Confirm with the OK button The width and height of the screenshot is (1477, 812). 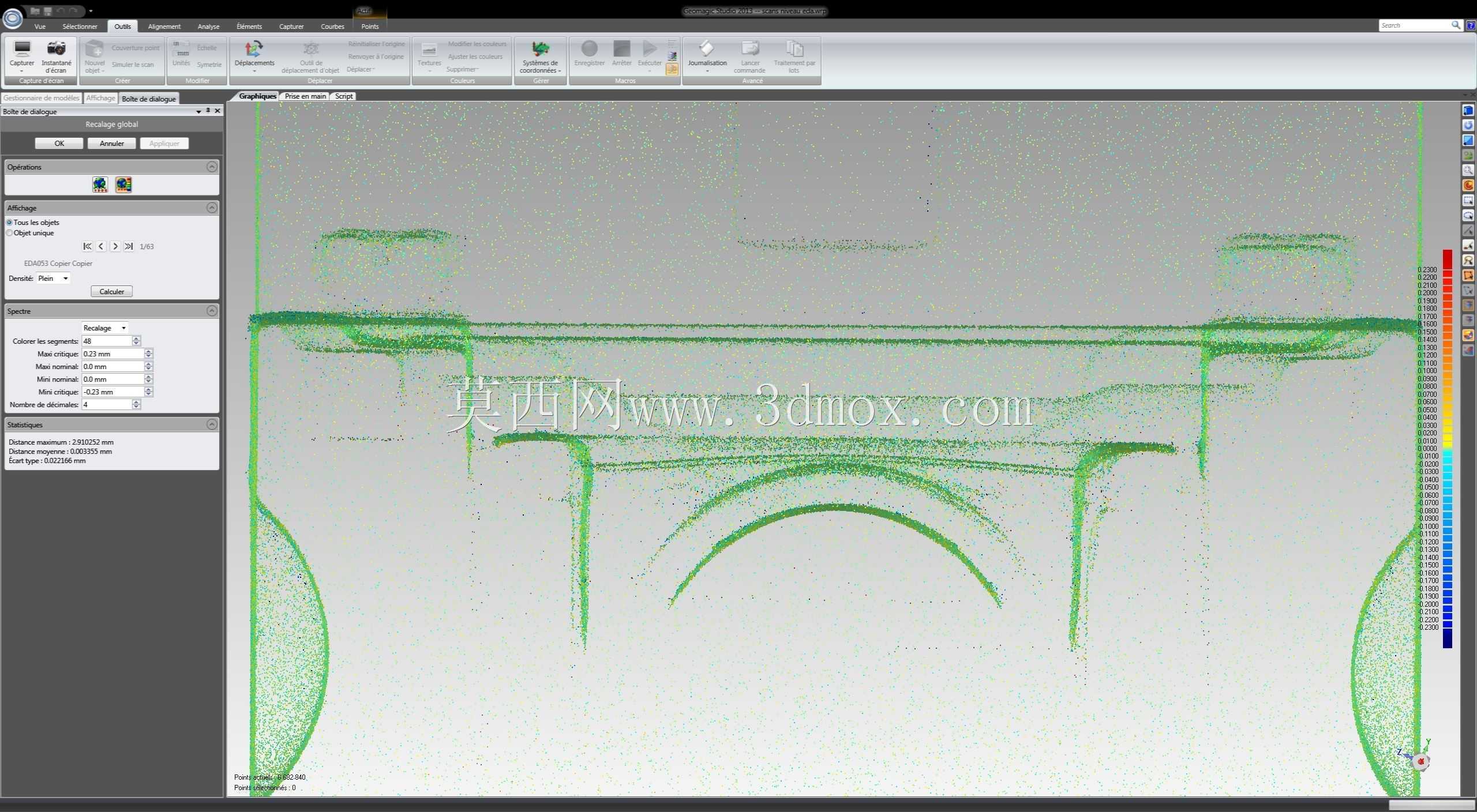click(x=59, y=143)
